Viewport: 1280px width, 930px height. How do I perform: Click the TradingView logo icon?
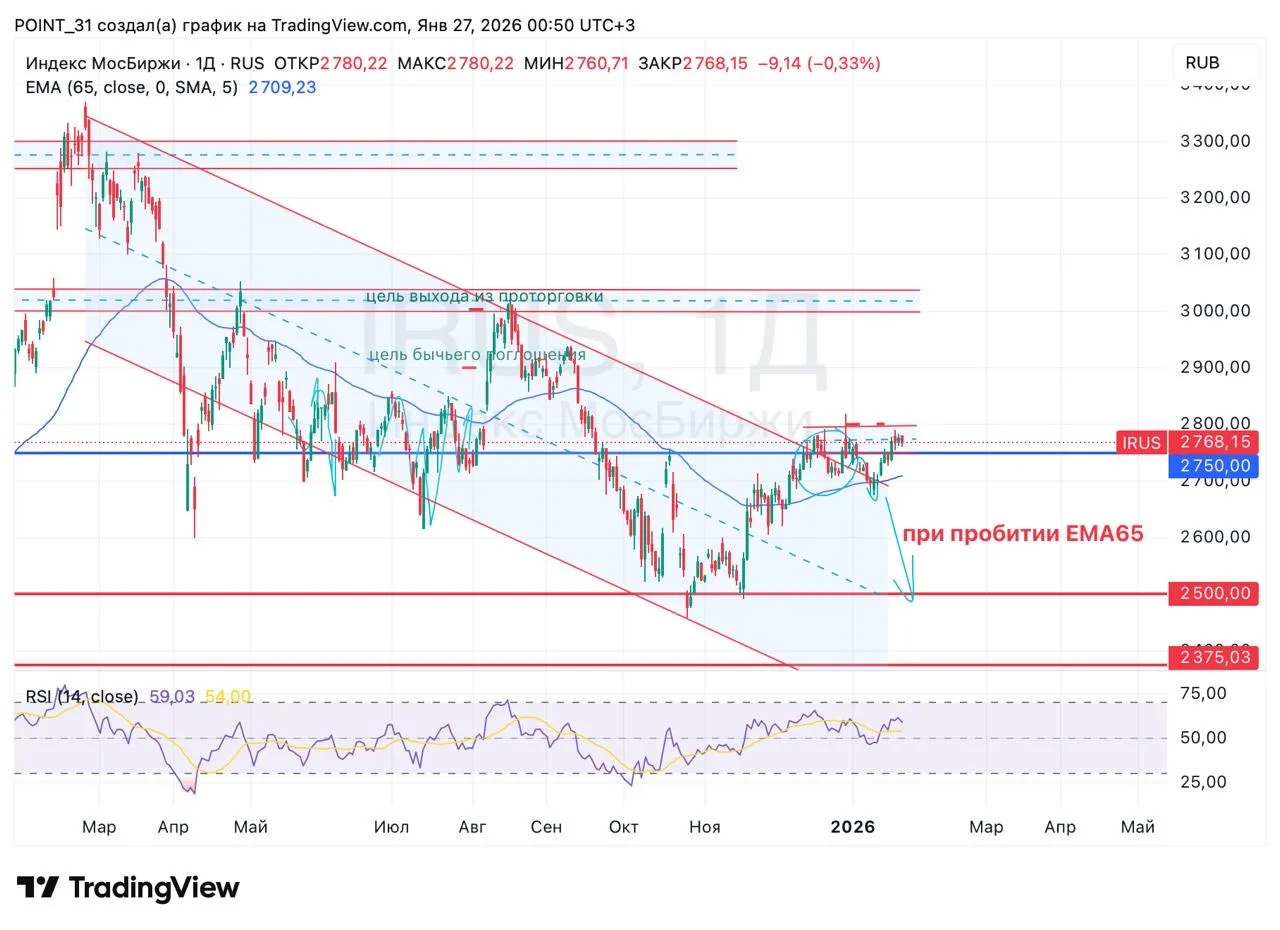[38, 888]
